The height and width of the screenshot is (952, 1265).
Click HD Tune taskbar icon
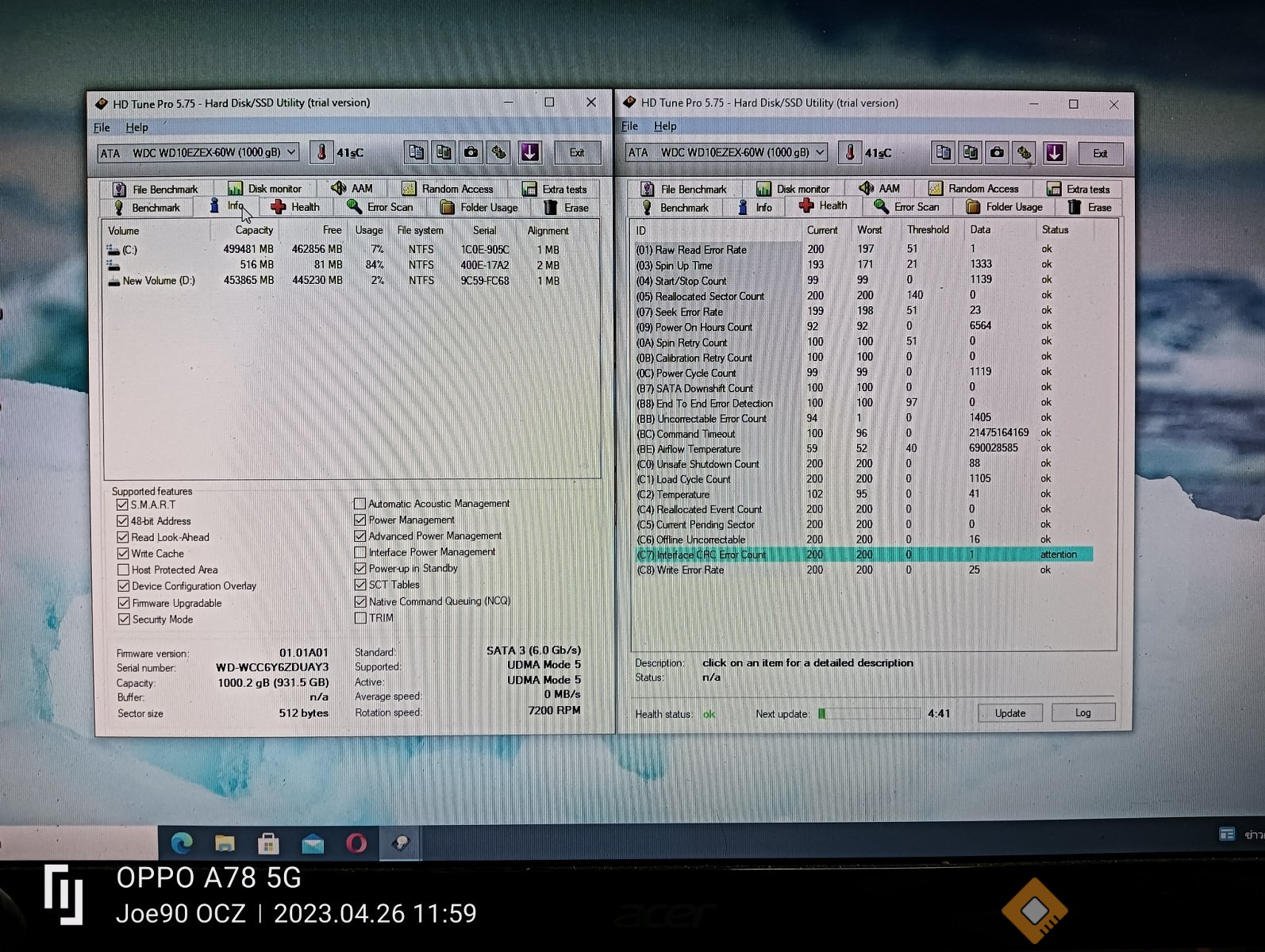401,843
